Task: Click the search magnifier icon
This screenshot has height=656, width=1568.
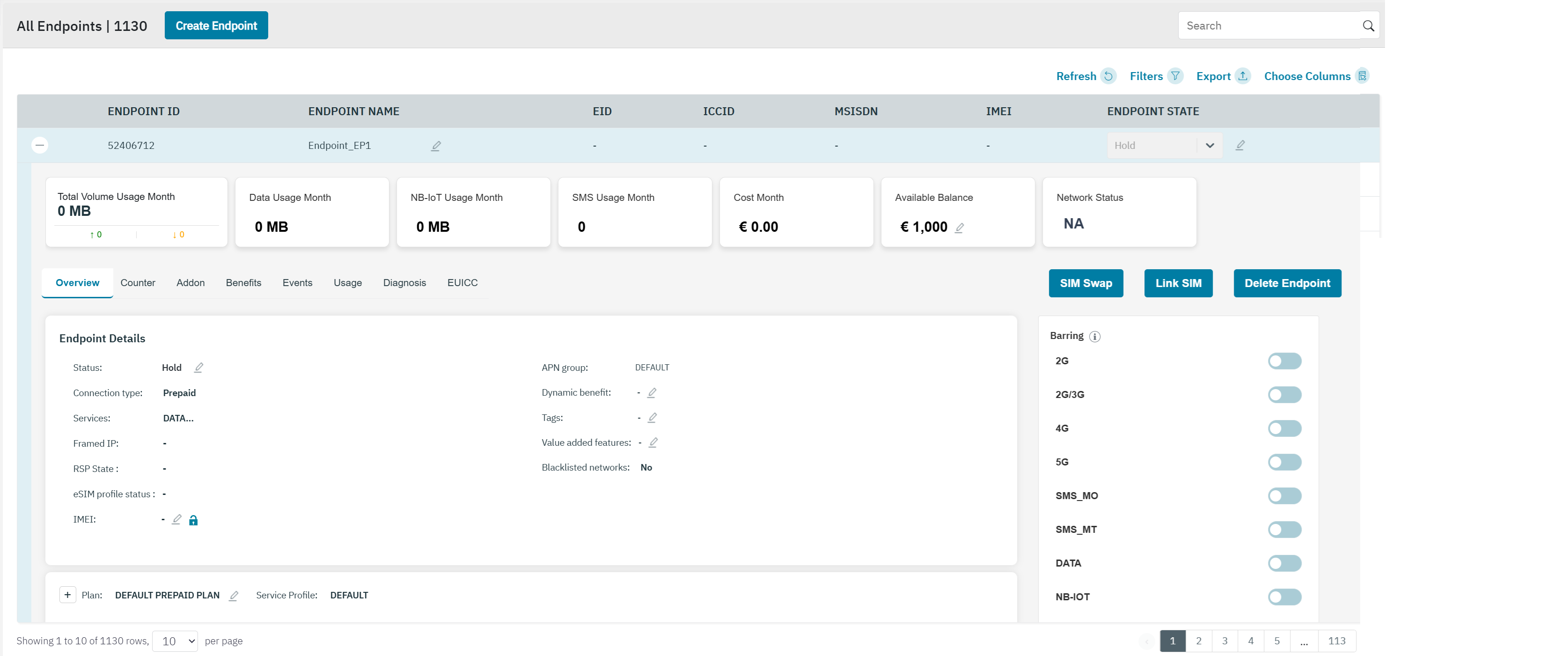Action: [x=1368, y=26]
